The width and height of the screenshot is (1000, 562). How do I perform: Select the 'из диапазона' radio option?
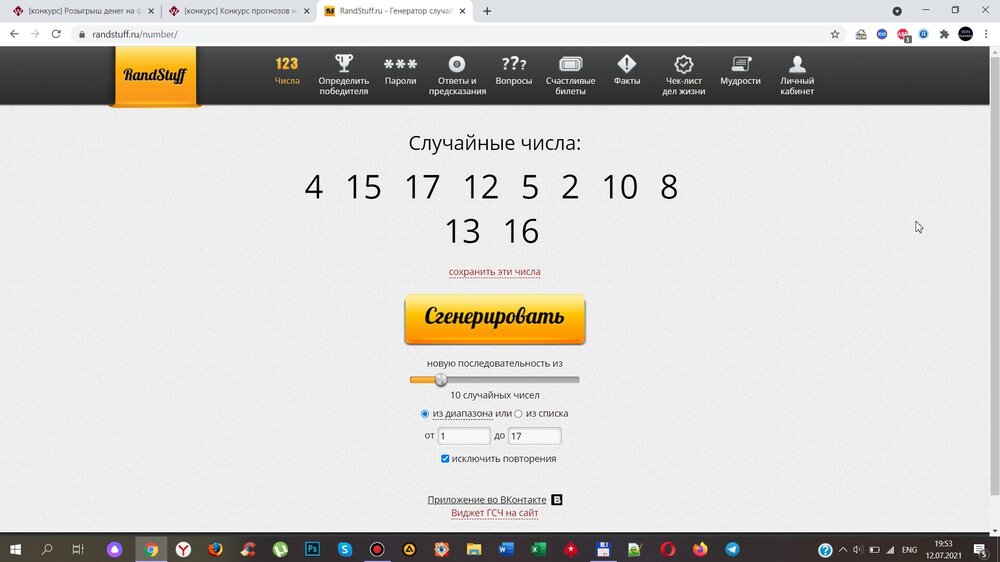[x=426, y=414]
